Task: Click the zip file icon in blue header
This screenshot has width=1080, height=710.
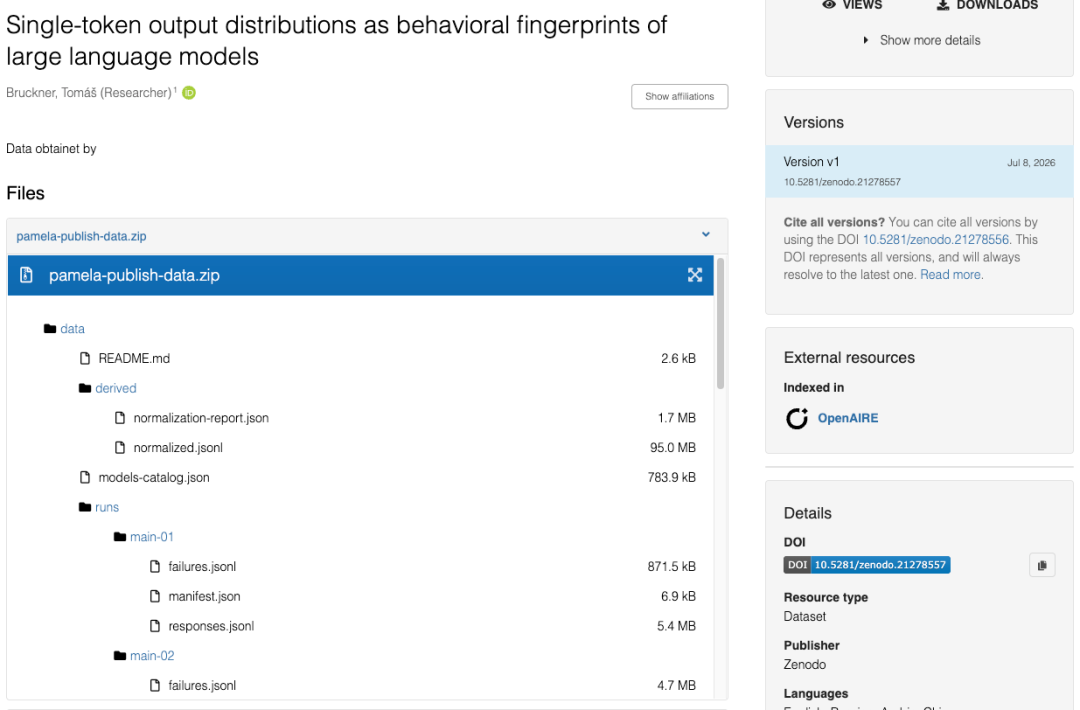Action: (x=26, y=275)
